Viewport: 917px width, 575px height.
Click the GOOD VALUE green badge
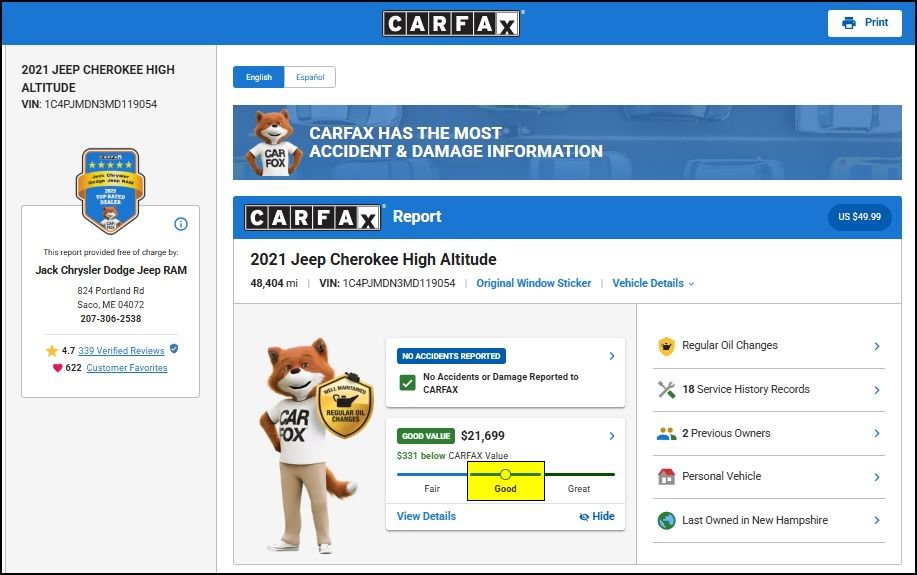pos(426,436)
